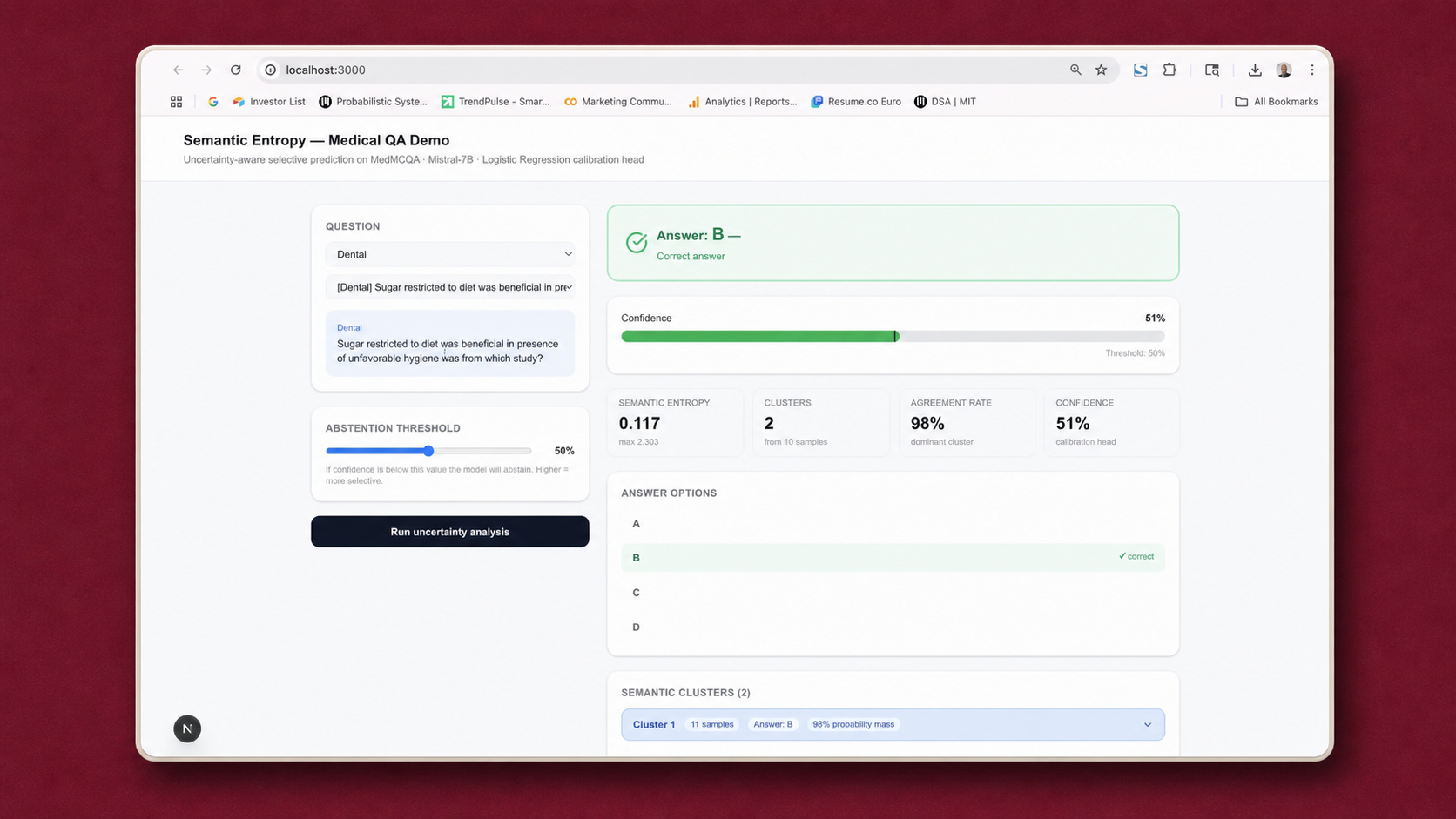1456x819 pixels.
Task: Open site information icon in address bar
Action: point(271,70)
